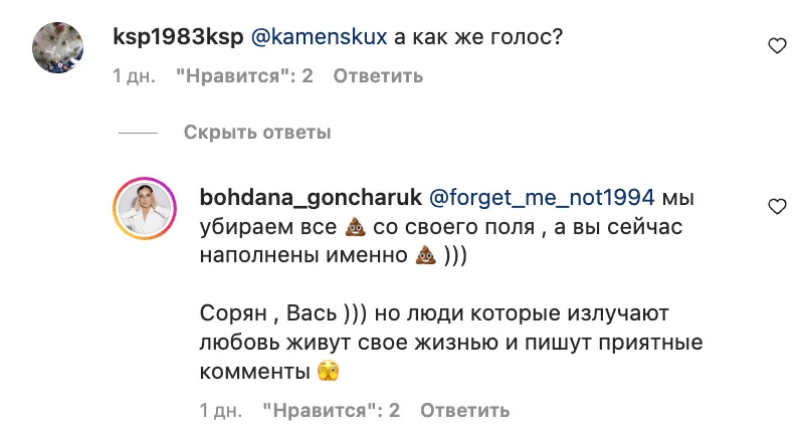Collapse replies via "Скрыть ответы"

click(257, 132)
